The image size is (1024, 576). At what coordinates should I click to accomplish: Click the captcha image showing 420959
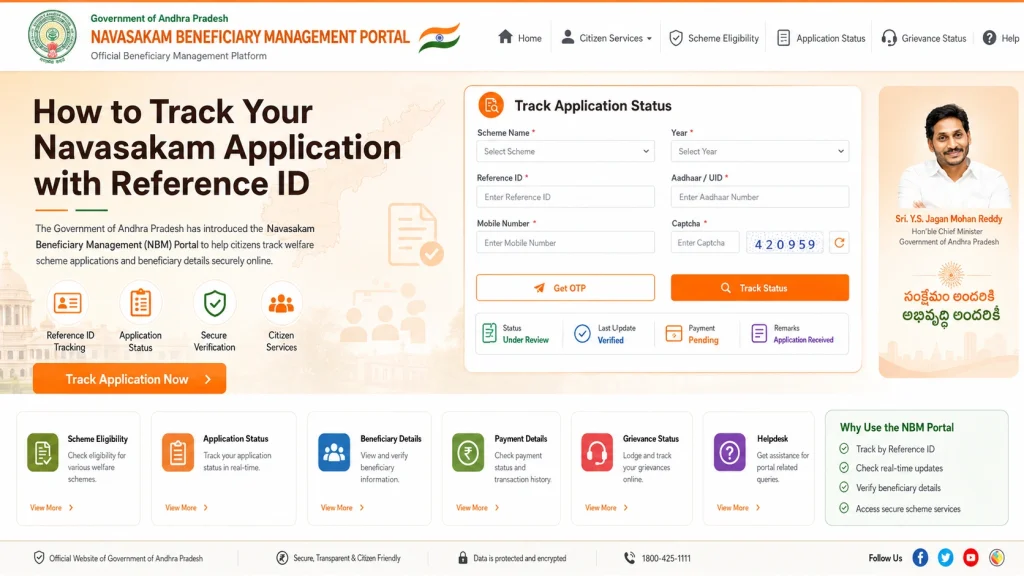[x=784, y=244]
